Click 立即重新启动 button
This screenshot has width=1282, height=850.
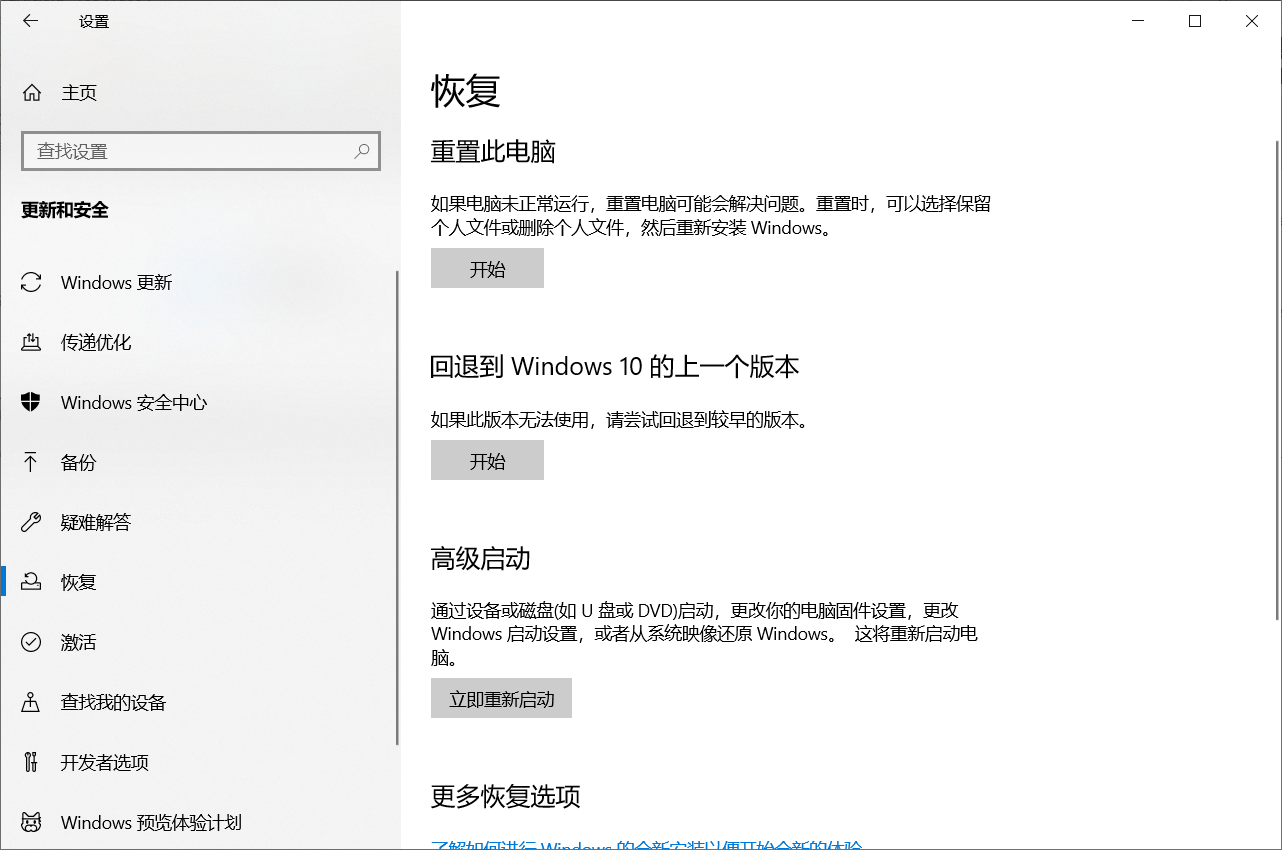(x=501, y=699)
